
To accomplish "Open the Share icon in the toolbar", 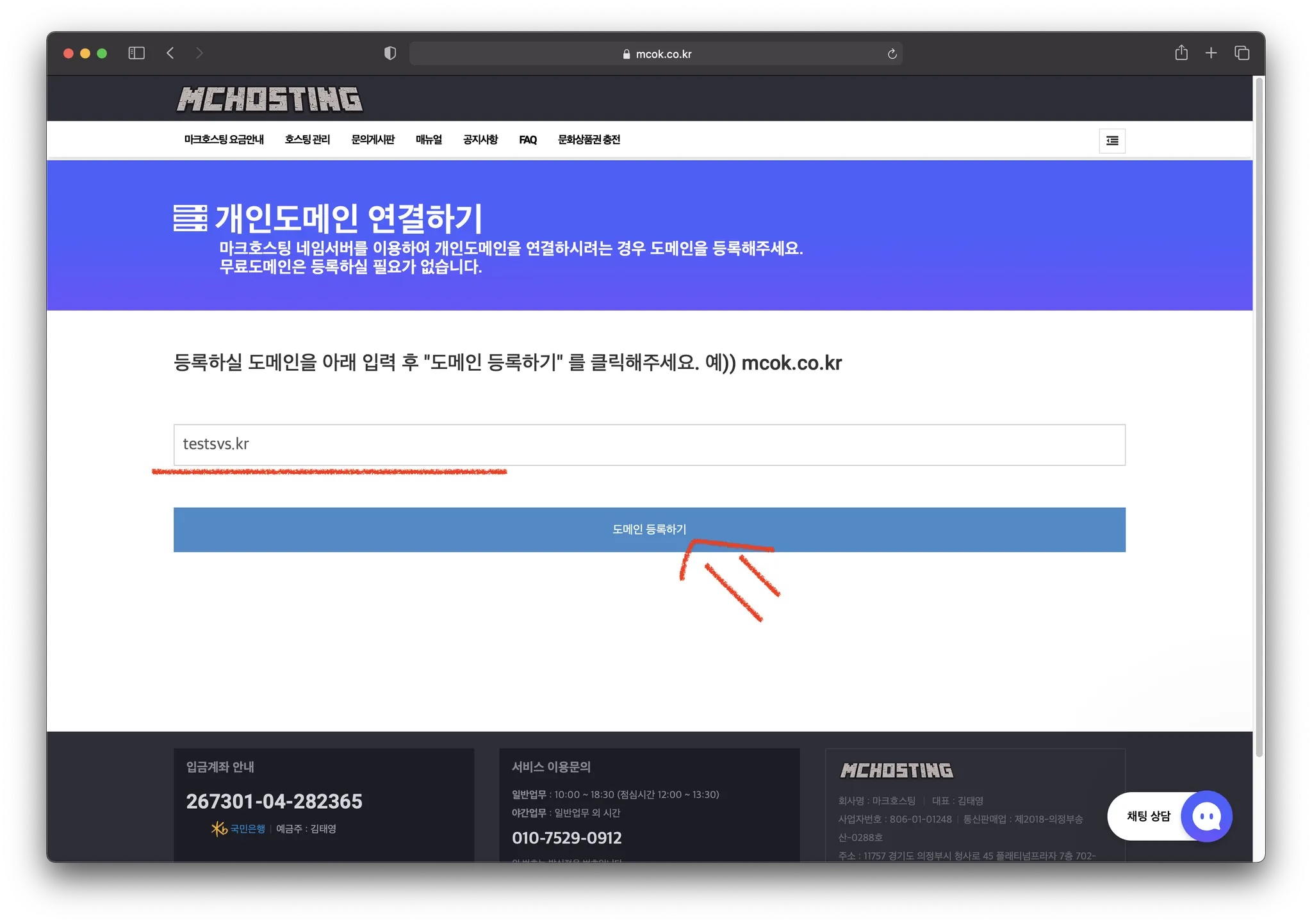I will point(1181,53).
